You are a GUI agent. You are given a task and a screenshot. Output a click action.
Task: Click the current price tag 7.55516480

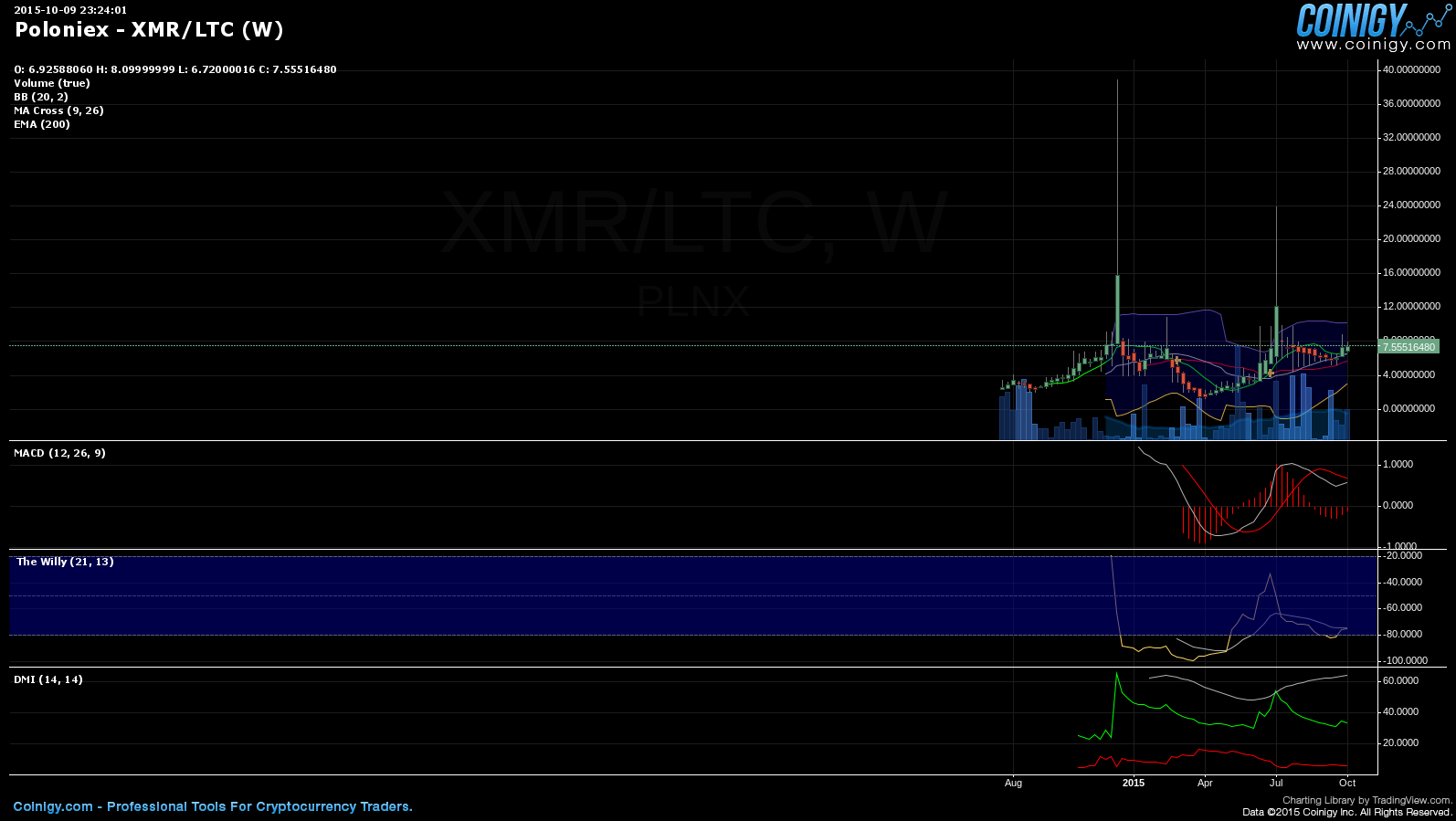tap(1409, 347)
